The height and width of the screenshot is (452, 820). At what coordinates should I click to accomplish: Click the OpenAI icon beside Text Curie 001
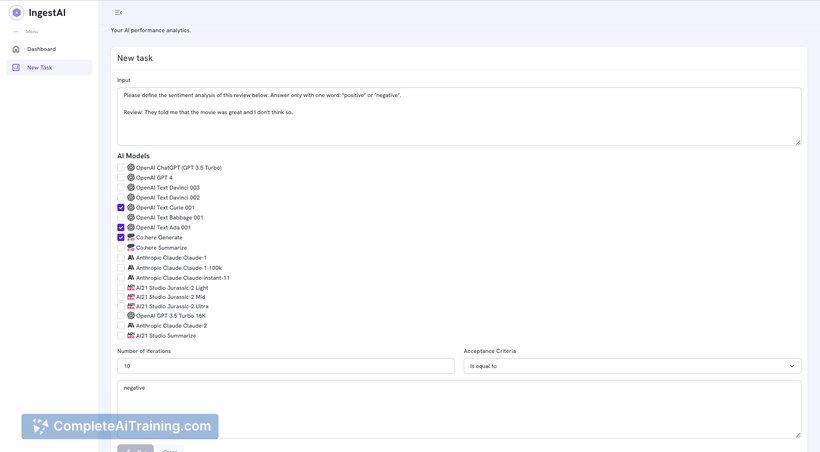tap(131, 207)
